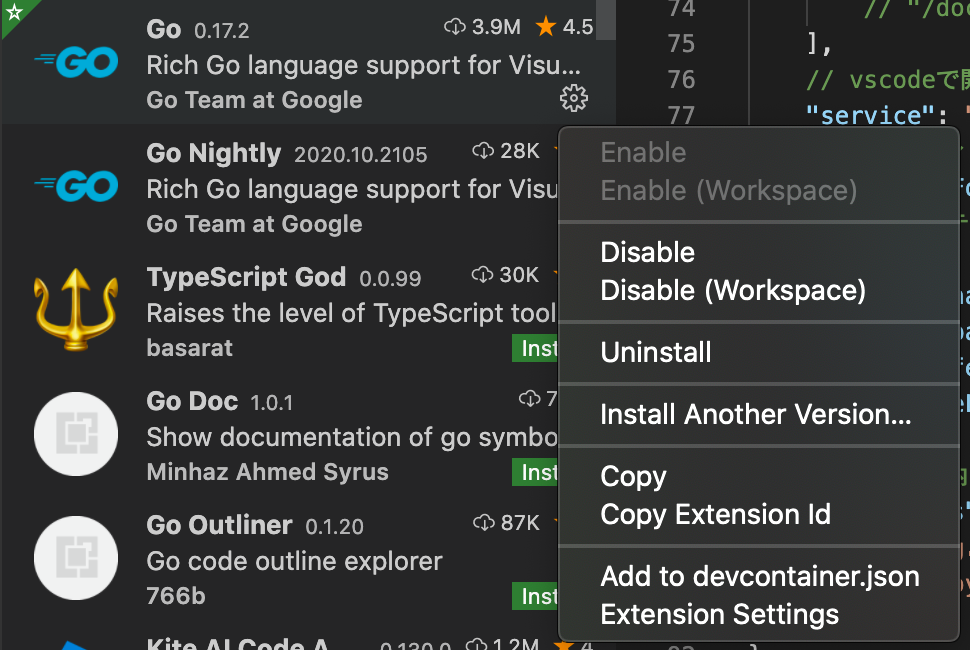Open the Go Nightly extension title
Viewport: 970px width, 650px height.
tap(213, 153)
